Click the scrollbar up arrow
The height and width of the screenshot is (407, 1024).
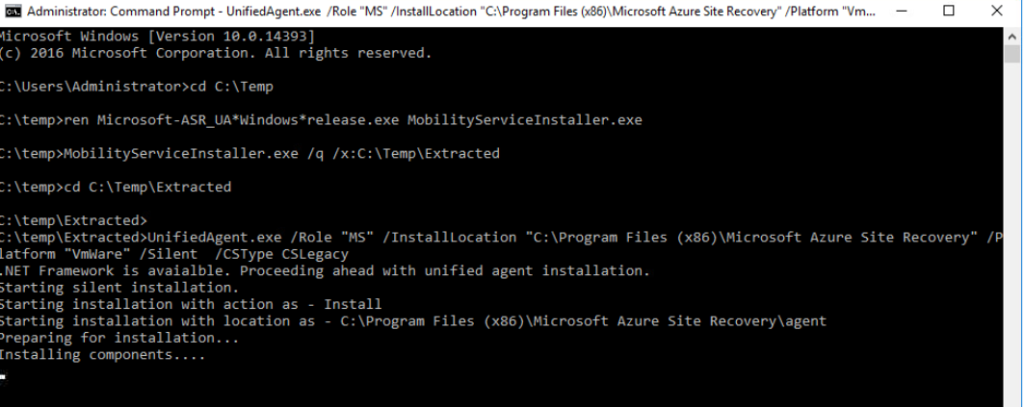click(1012, 34)
